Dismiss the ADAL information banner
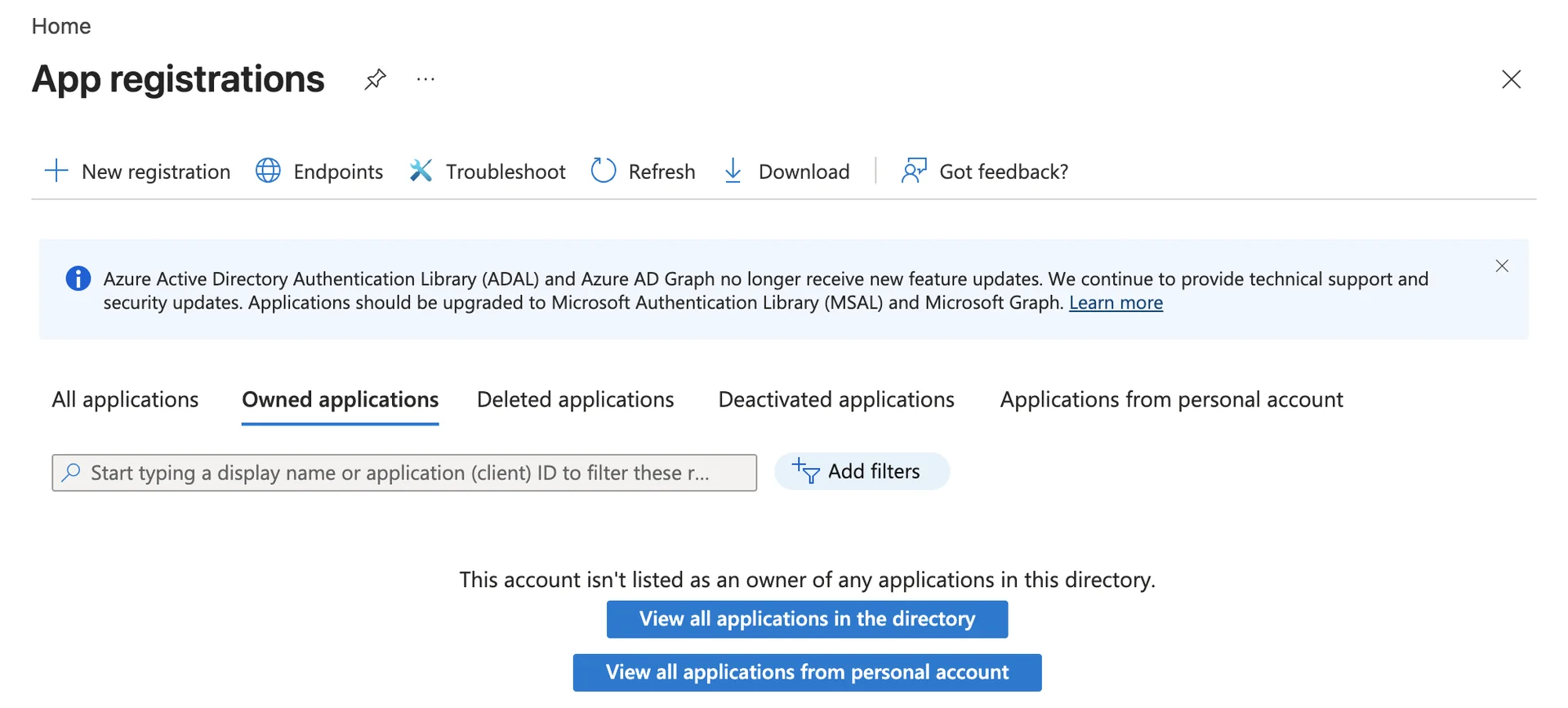The height and width of the screenshot is (708, 1568). 1502,266
